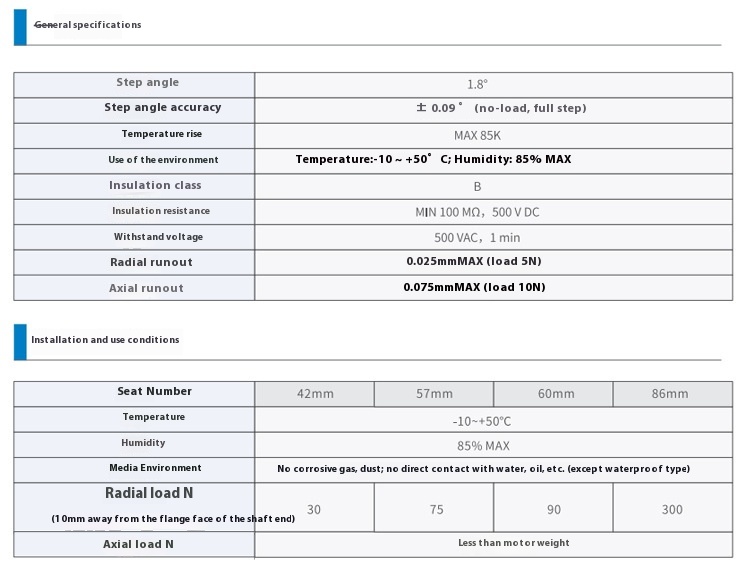Click '± 0.09° (no-load, full step)' value
The image size is (750, 570).
(501, 108)
